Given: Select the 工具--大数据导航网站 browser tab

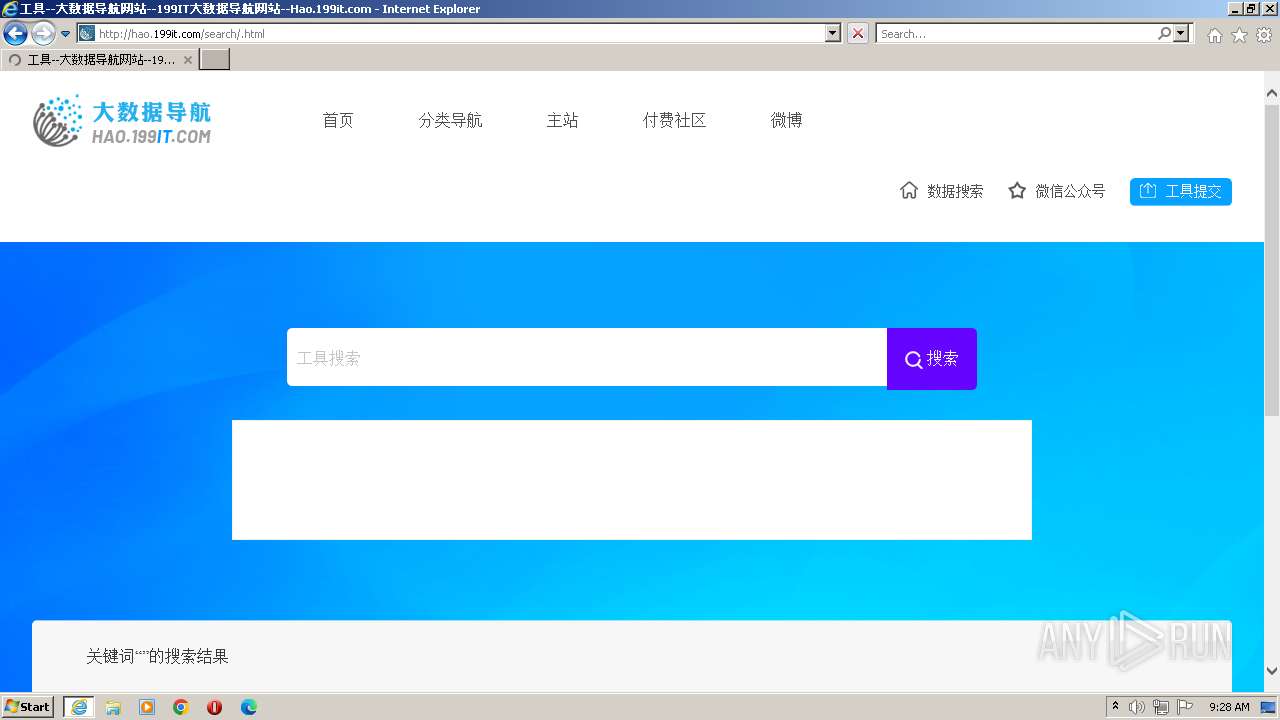Looking at the screenshot, I should click(100, 60).
